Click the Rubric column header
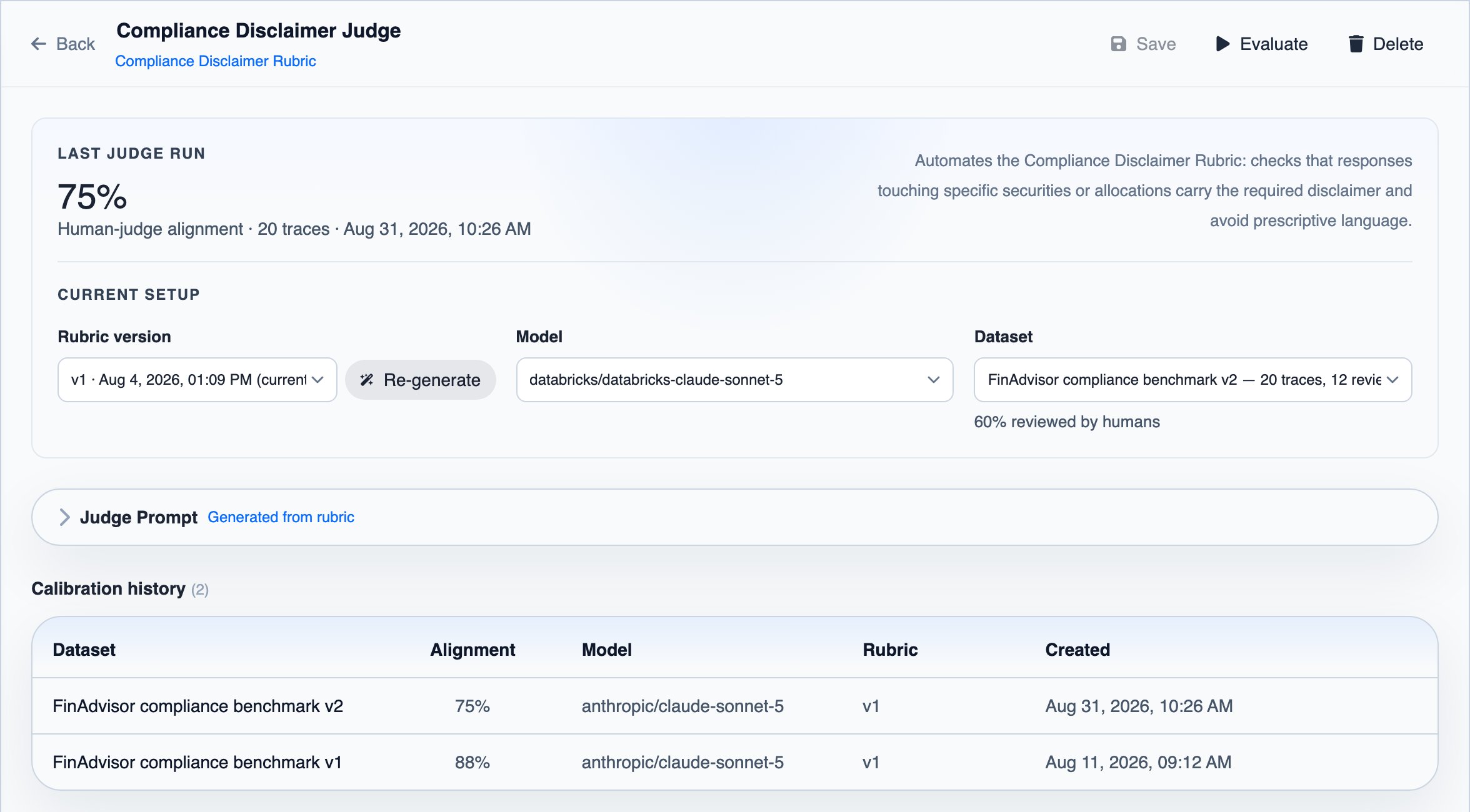Screen dimensions: 1470x812 pyautogui.click(x=890, y=650)
